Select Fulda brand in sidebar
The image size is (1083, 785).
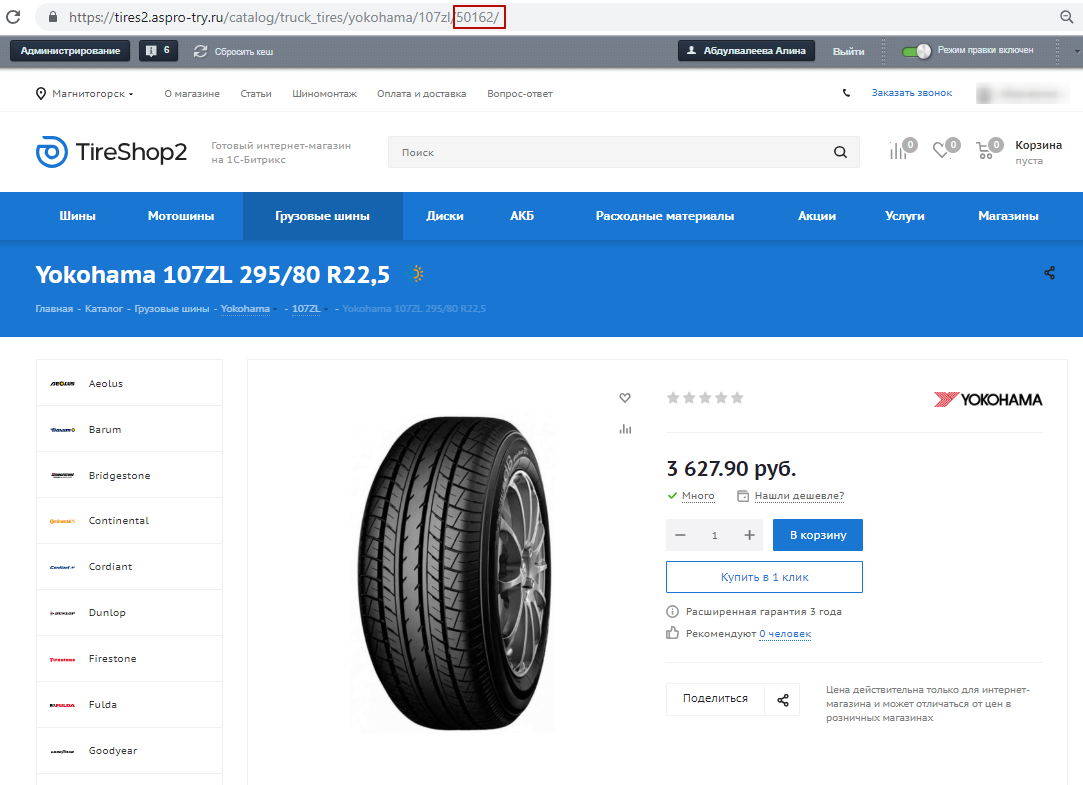(x=129, y=704)
